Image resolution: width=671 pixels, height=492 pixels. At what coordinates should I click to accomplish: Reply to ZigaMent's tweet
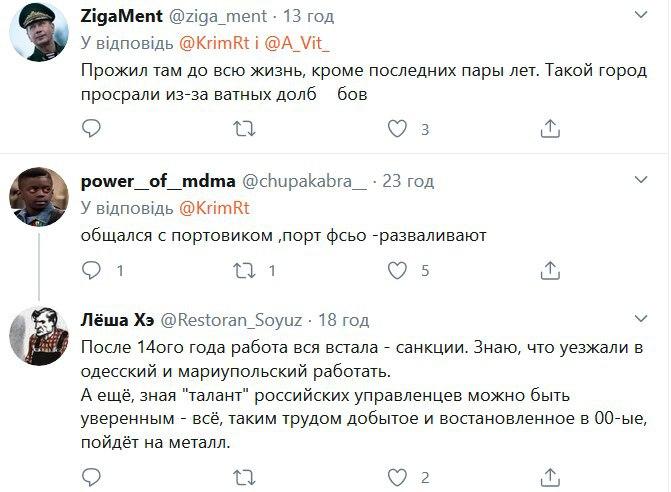[x=91, y=128]
